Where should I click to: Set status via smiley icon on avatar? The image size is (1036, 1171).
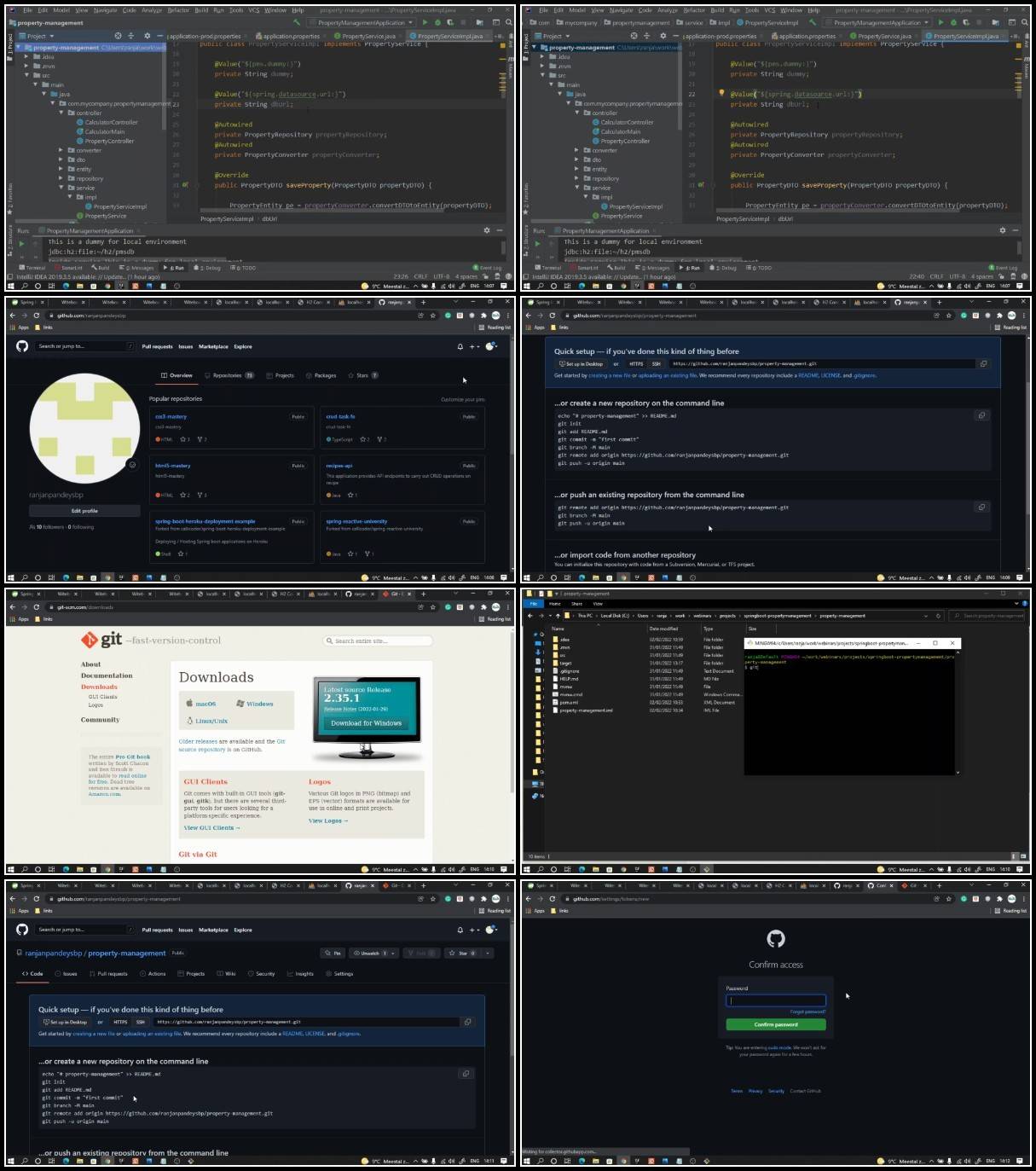pos(132,465)
